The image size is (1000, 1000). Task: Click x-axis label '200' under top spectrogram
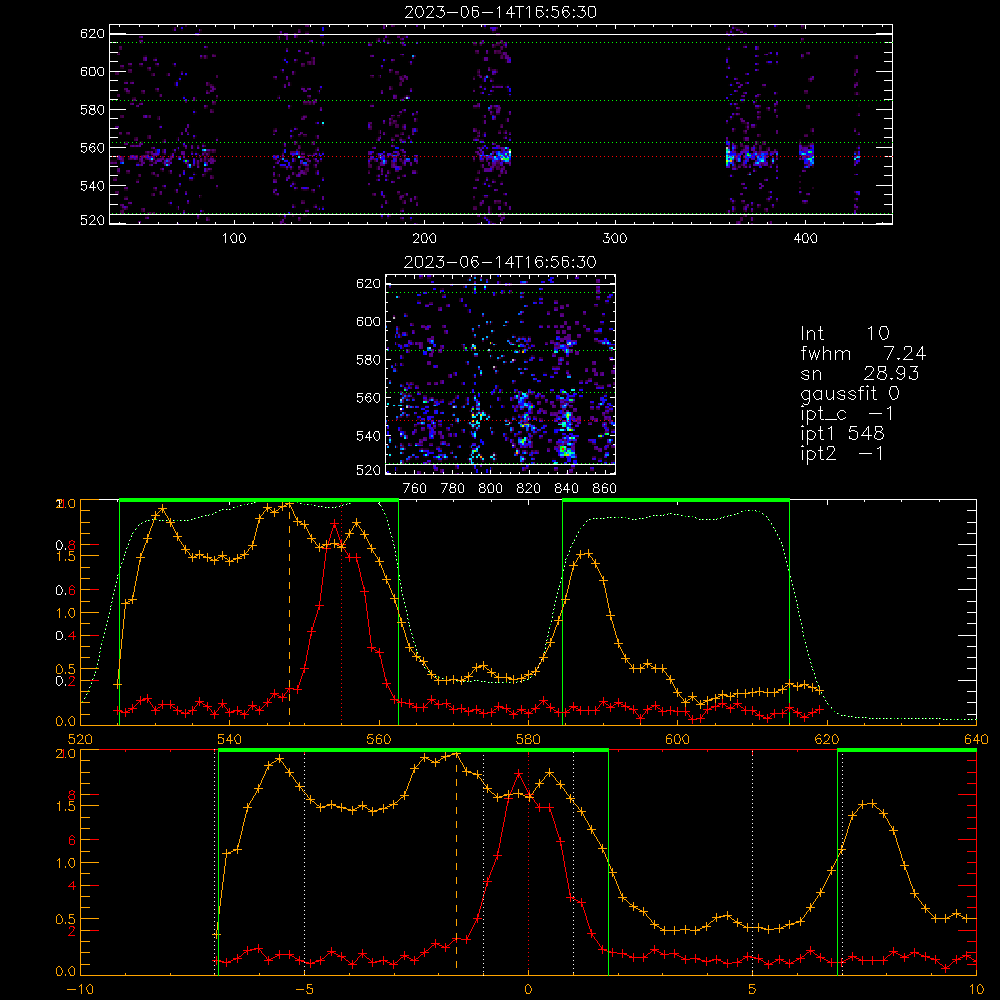point(424,239)
